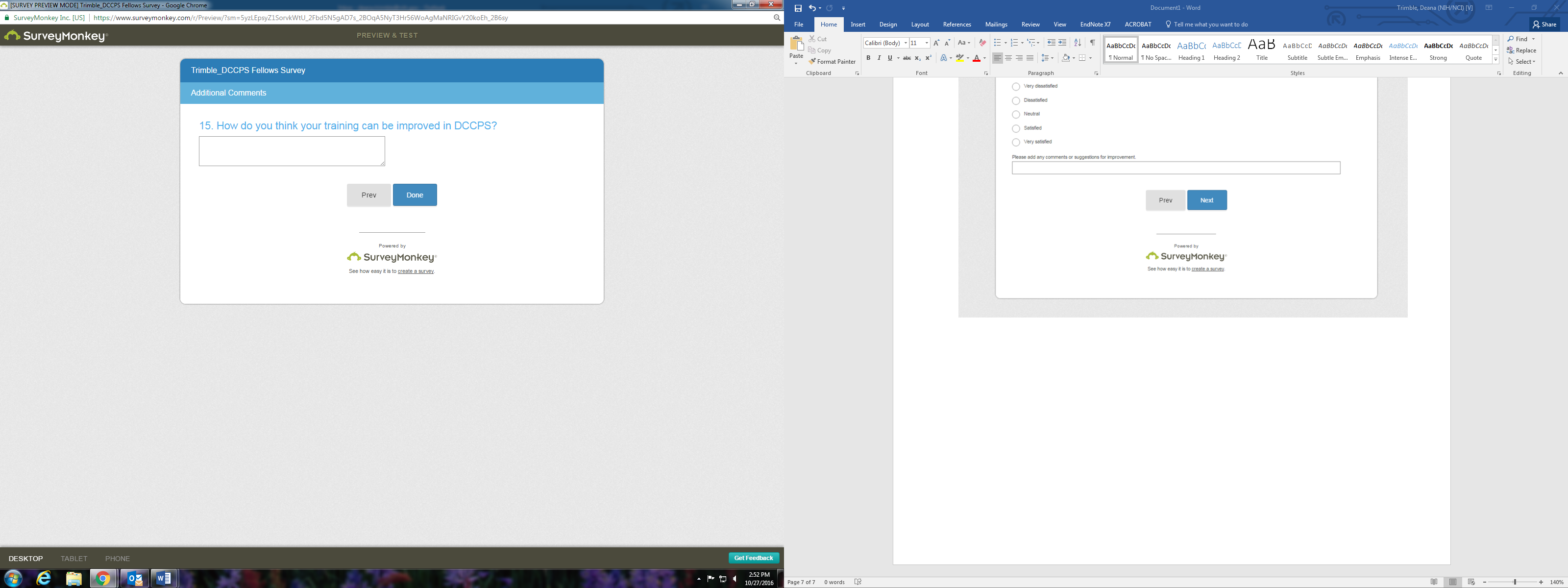Click the Sort icon in the Paragraph group
Viewport: 1568px width, 588px height.
click(x=1078, y=43)
